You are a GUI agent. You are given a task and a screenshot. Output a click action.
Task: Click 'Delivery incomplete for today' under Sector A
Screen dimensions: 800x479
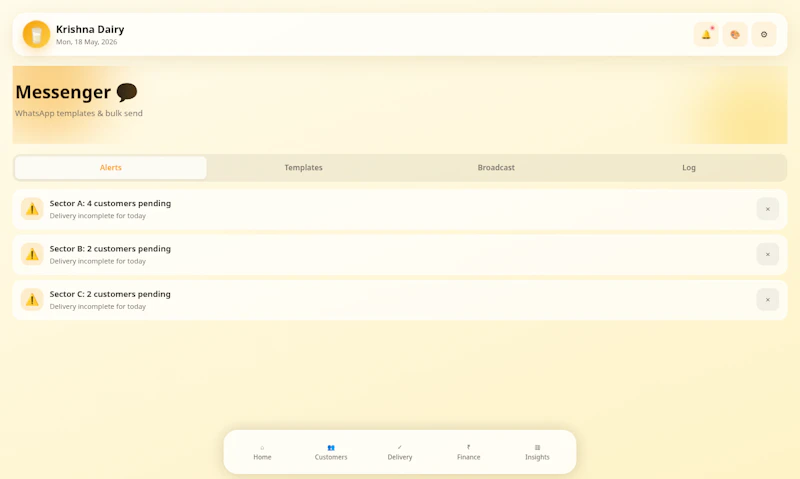(97, 216)
